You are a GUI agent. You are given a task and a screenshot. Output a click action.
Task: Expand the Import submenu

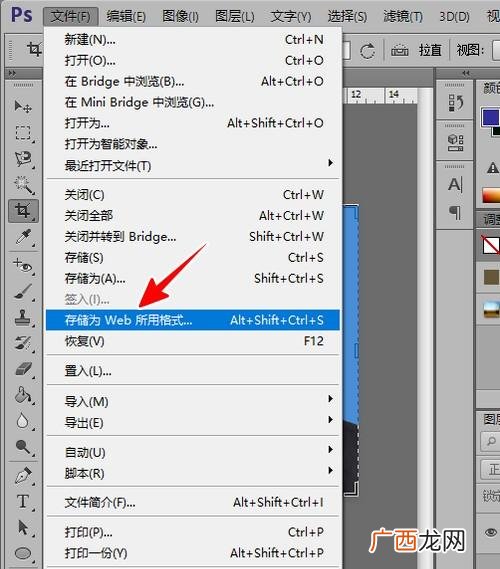tap(330, 398)
